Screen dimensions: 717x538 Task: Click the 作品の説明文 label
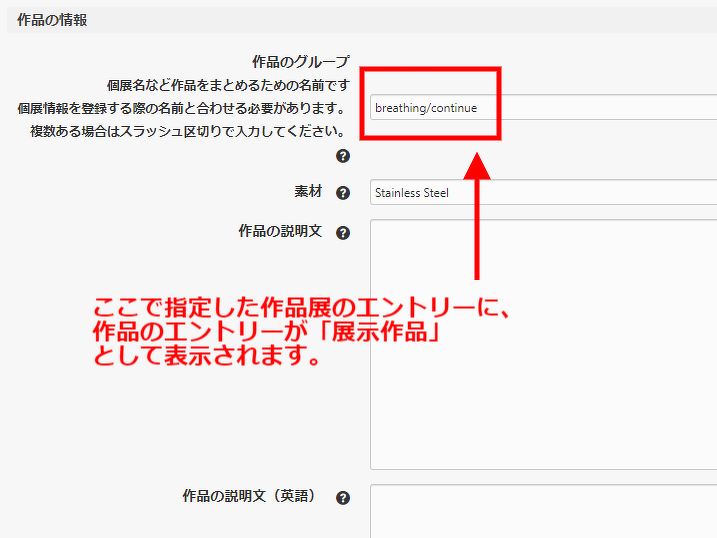[x=280, y=231]
